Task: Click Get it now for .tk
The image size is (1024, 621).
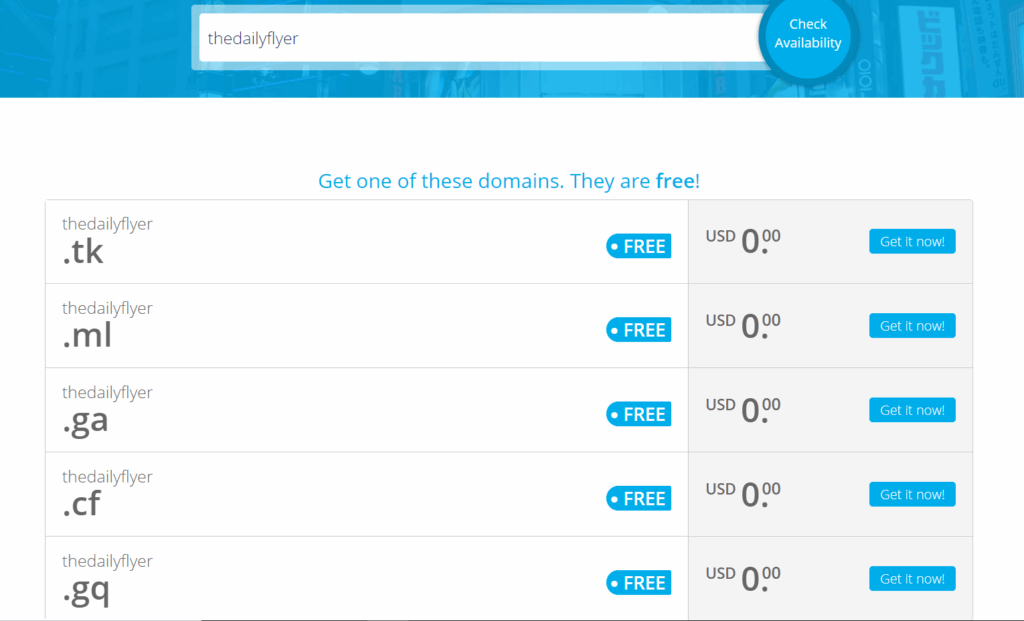Action: pos(912,242)
